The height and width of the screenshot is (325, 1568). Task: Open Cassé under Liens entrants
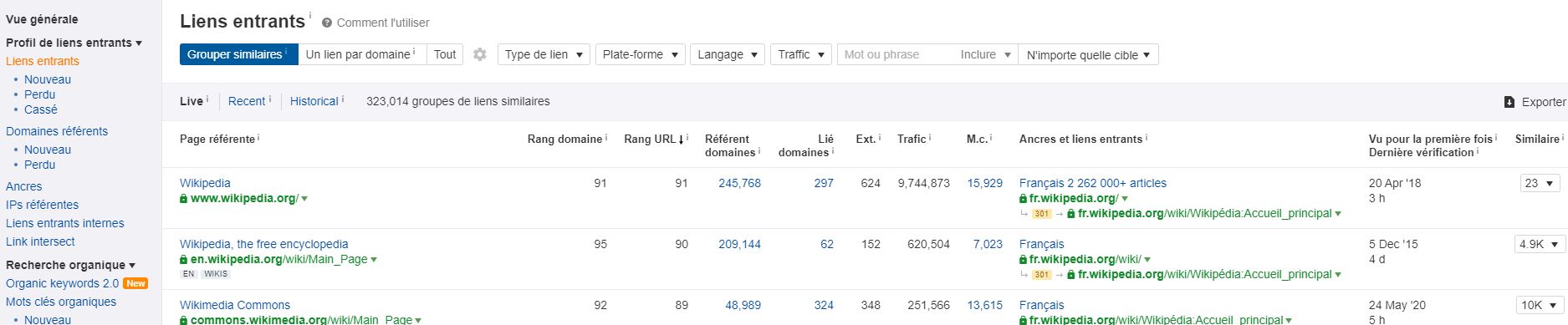tap(40, 109)
